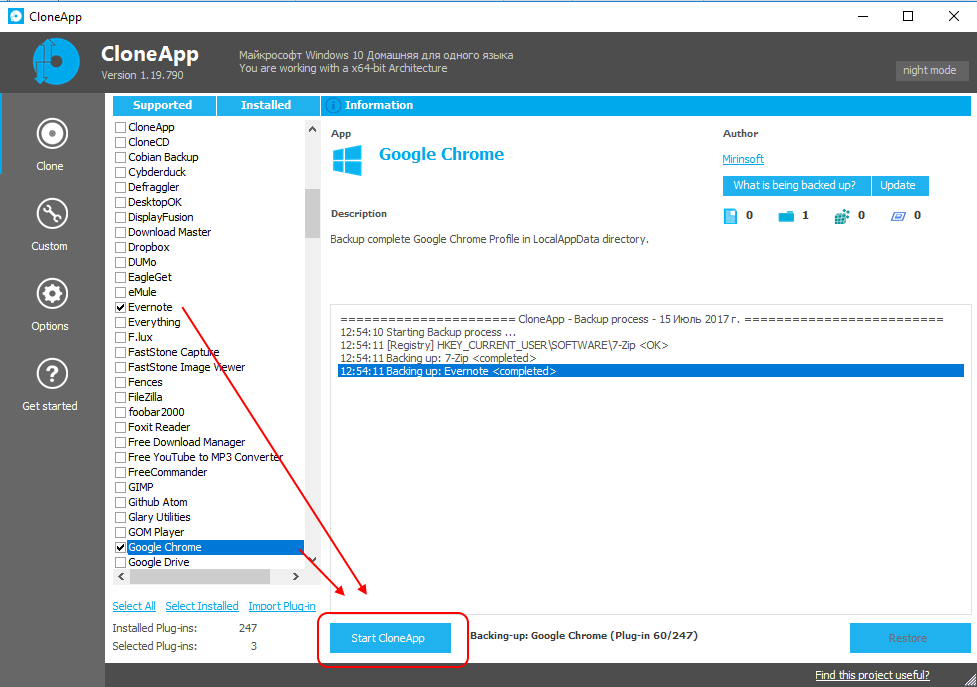Image resolution: width=977 pixels, height=687 pixels.
Task: Check the Dropbox checkbox
Action: [121, 247]
